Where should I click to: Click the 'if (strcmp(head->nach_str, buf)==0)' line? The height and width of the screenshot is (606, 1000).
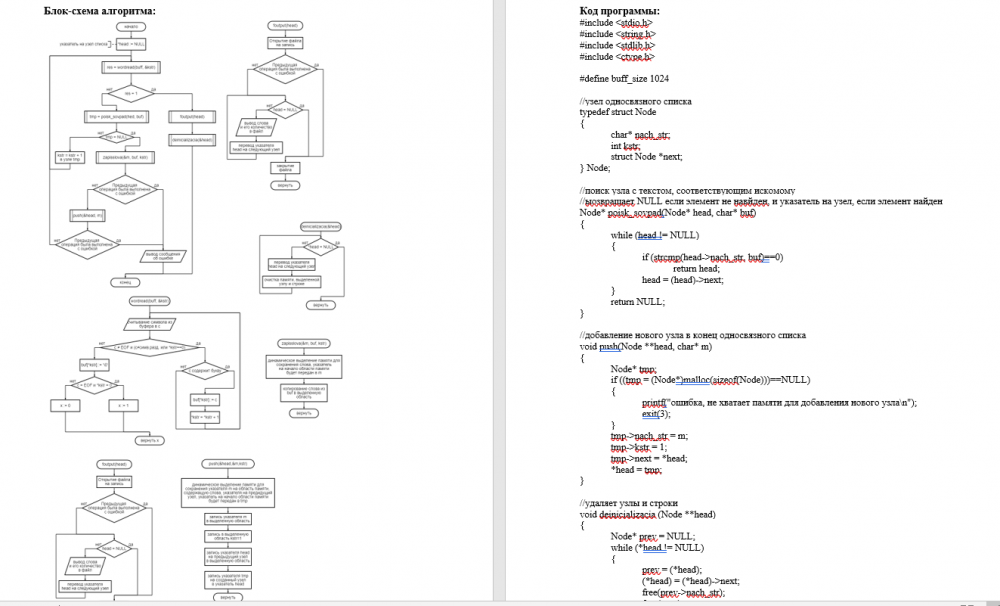coord(712,257)
